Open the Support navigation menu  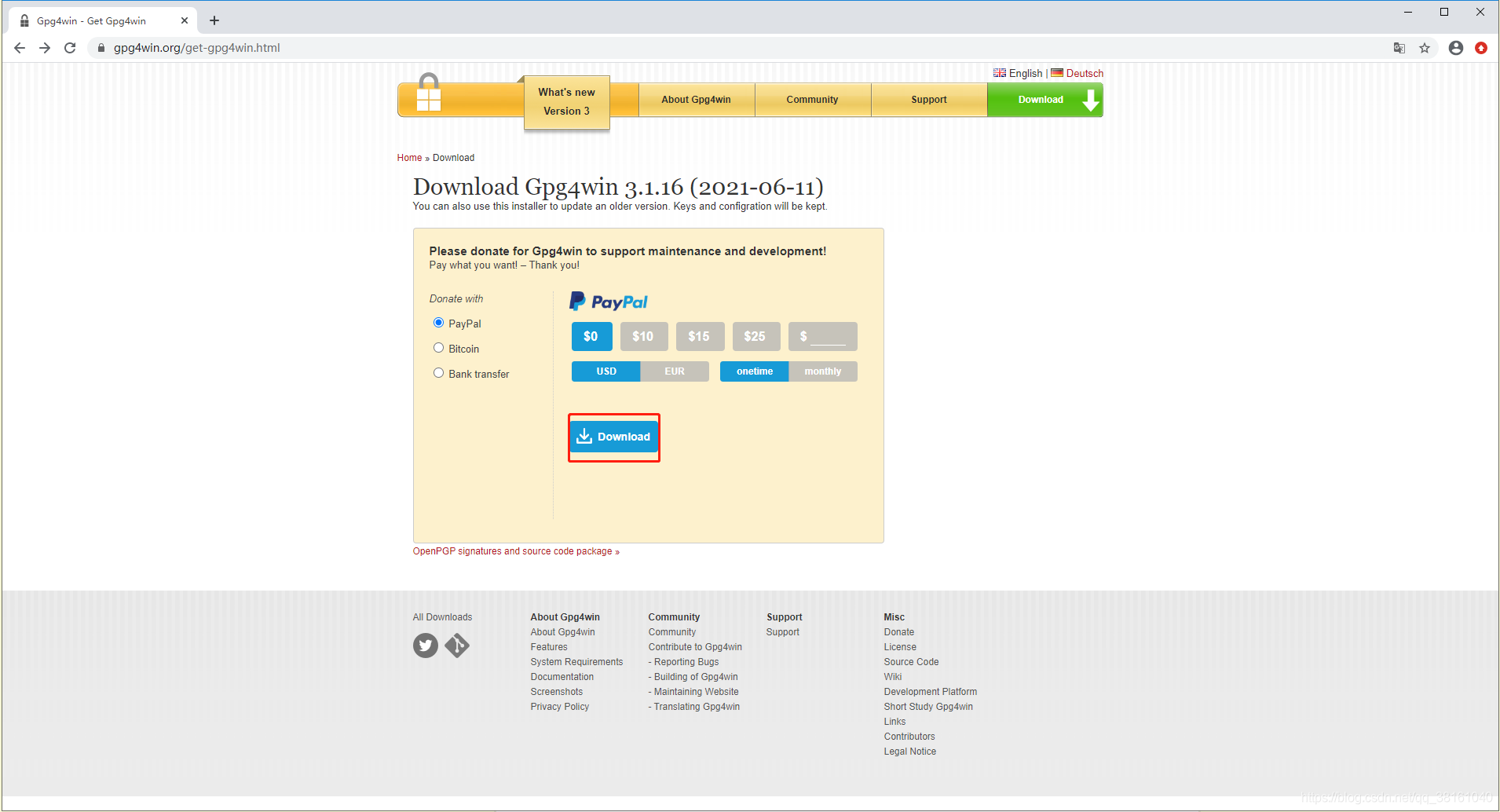click(928, 100)
